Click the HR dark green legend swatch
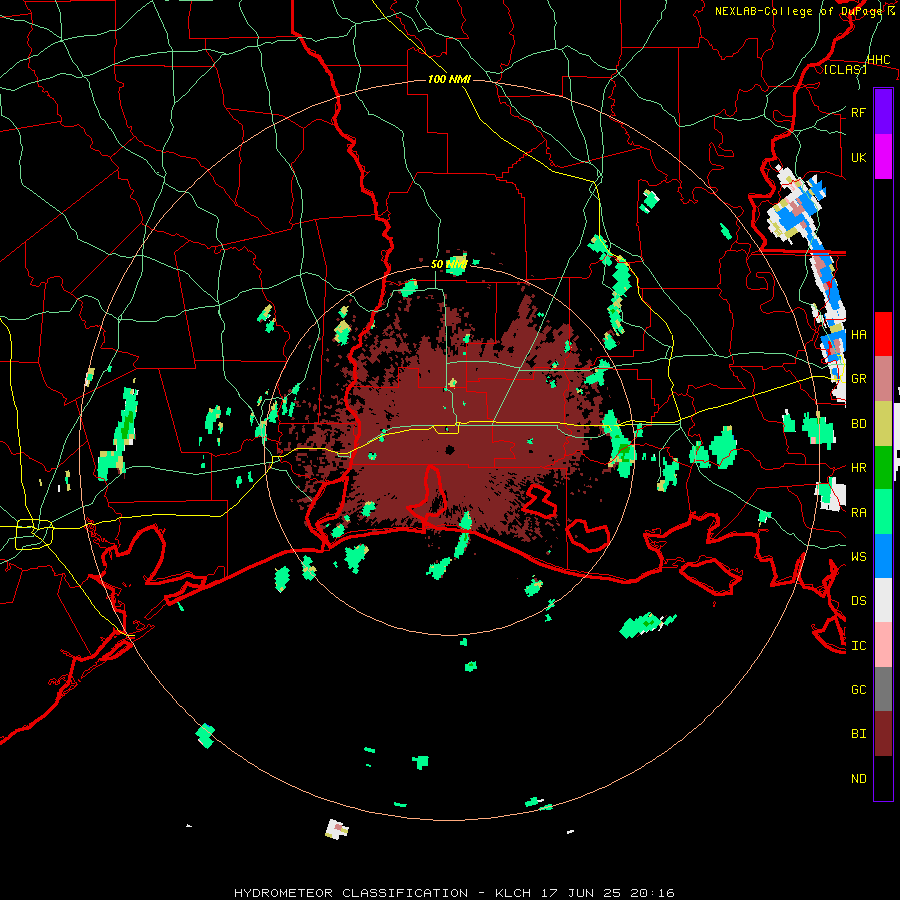The width and height of the screenshot is (900, 900). coord(883,468)
